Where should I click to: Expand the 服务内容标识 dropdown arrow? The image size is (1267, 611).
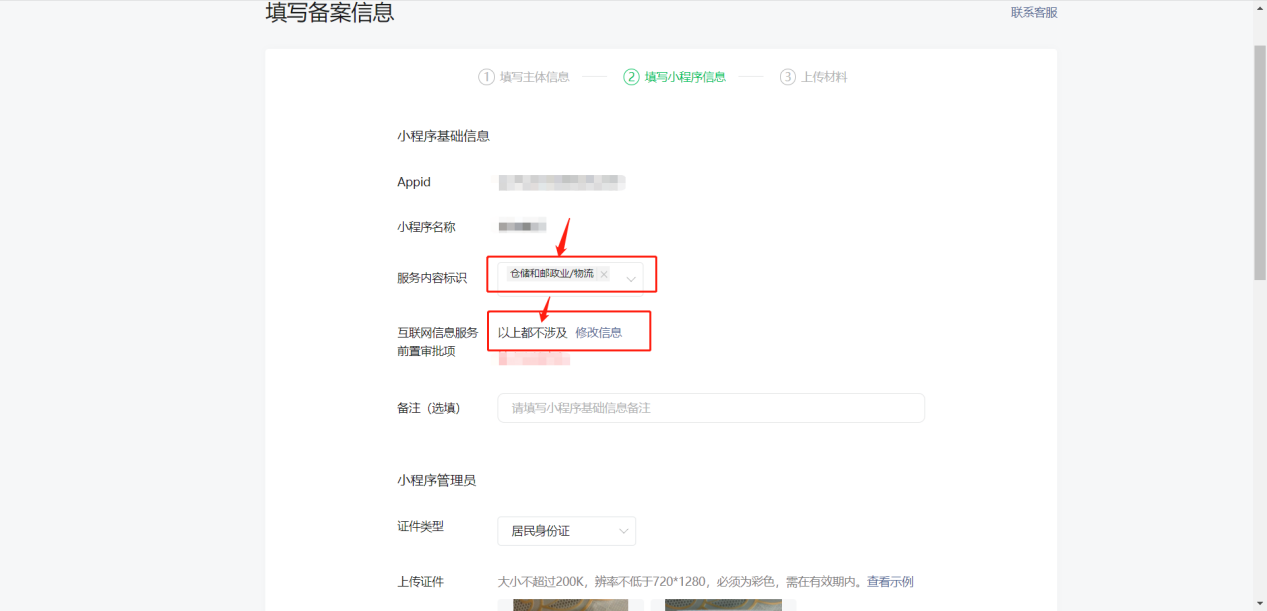[631, 278]
